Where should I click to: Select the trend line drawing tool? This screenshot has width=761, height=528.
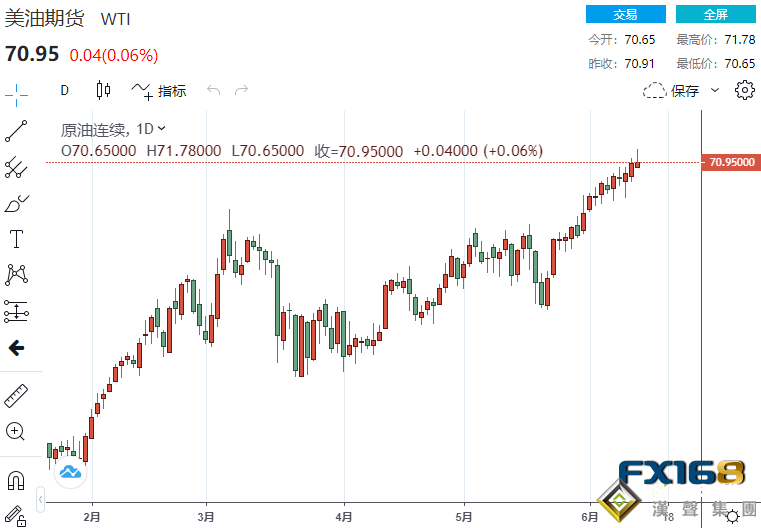(x=17, y=130)
